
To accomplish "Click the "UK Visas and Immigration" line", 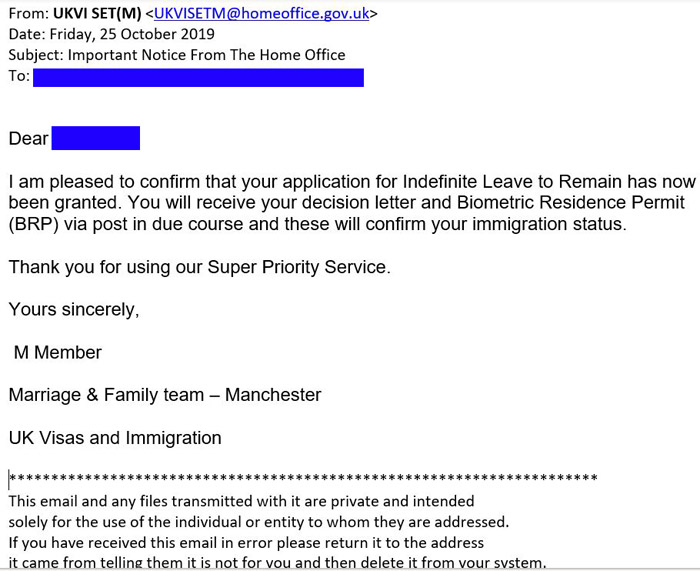I will coord(115,438).
